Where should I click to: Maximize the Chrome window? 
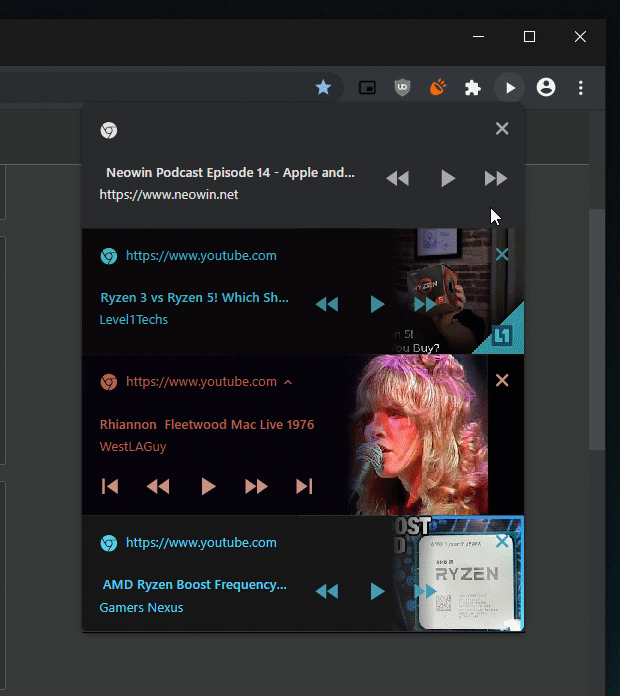(x=529, y=36)
